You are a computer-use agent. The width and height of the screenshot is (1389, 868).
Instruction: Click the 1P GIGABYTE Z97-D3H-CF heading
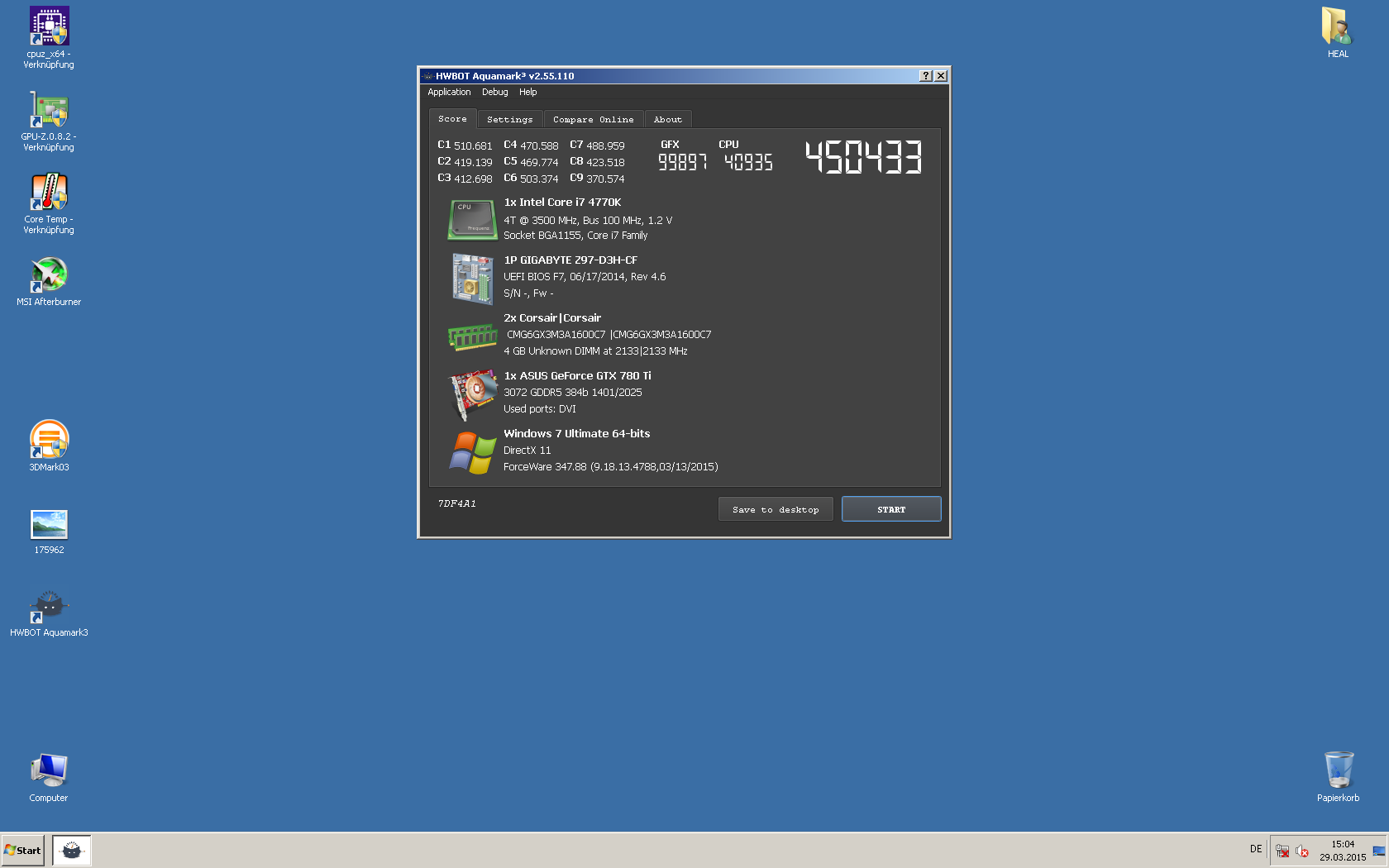click(x=570, y=260)
